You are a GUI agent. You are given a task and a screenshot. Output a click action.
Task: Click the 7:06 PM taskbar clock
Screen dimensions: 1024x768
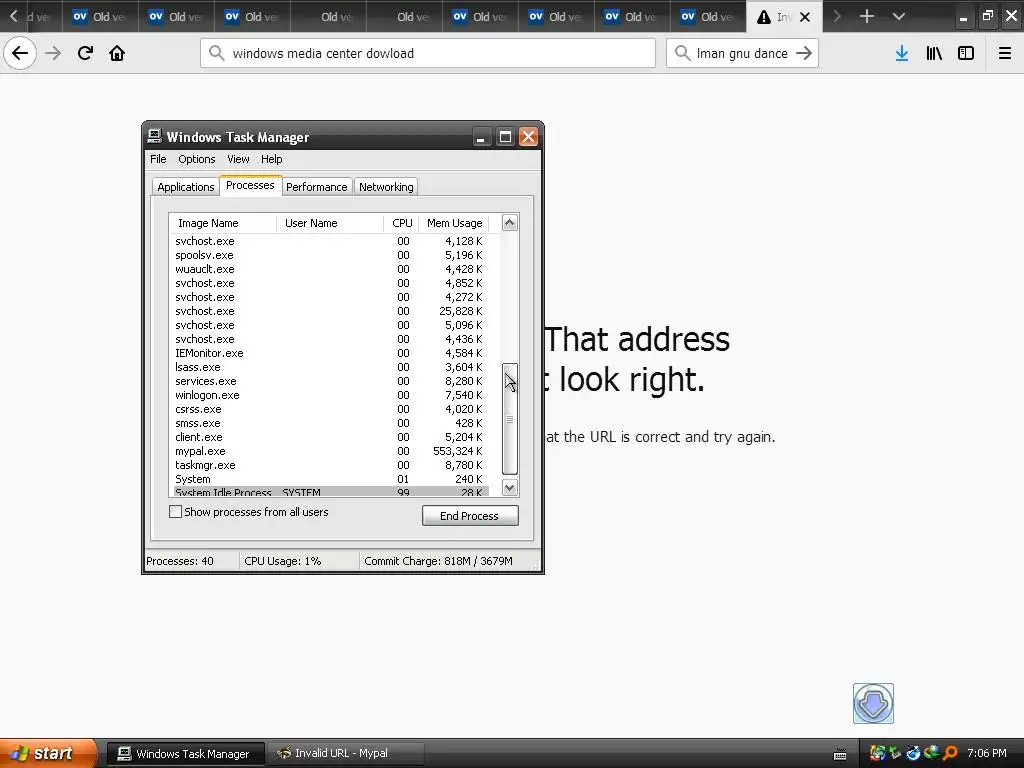coord(987,753)
